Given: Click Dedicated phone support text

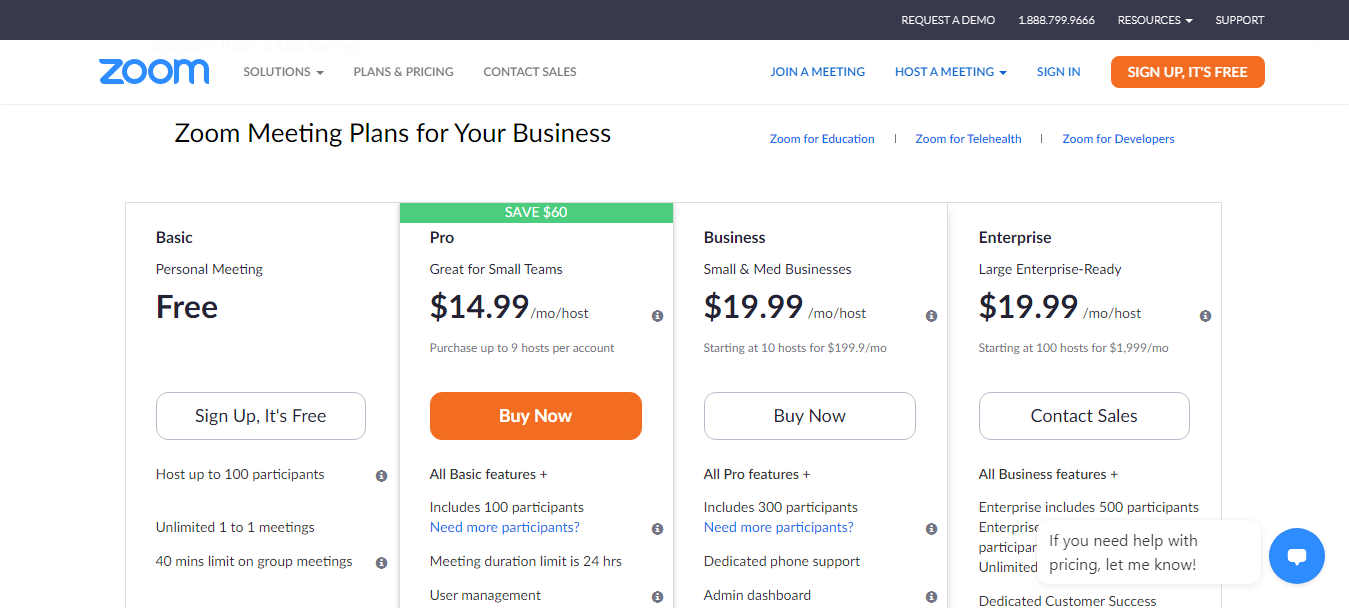Looking at the screenshot, I should [x=783, y=561].
